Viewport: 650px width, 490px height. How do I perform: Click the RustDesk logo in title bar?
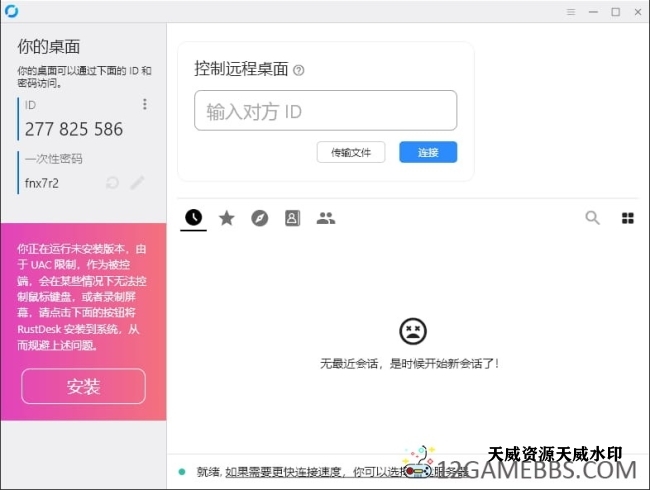click(x=11, y=12)
